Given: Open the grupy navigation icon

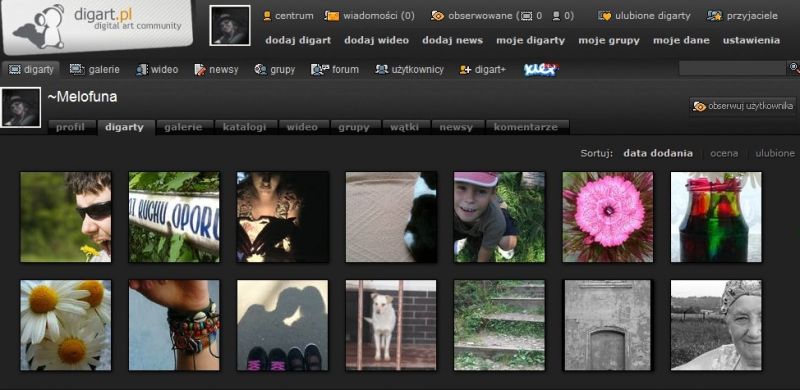Looking at the screenshot, I should tap(260, 69).
